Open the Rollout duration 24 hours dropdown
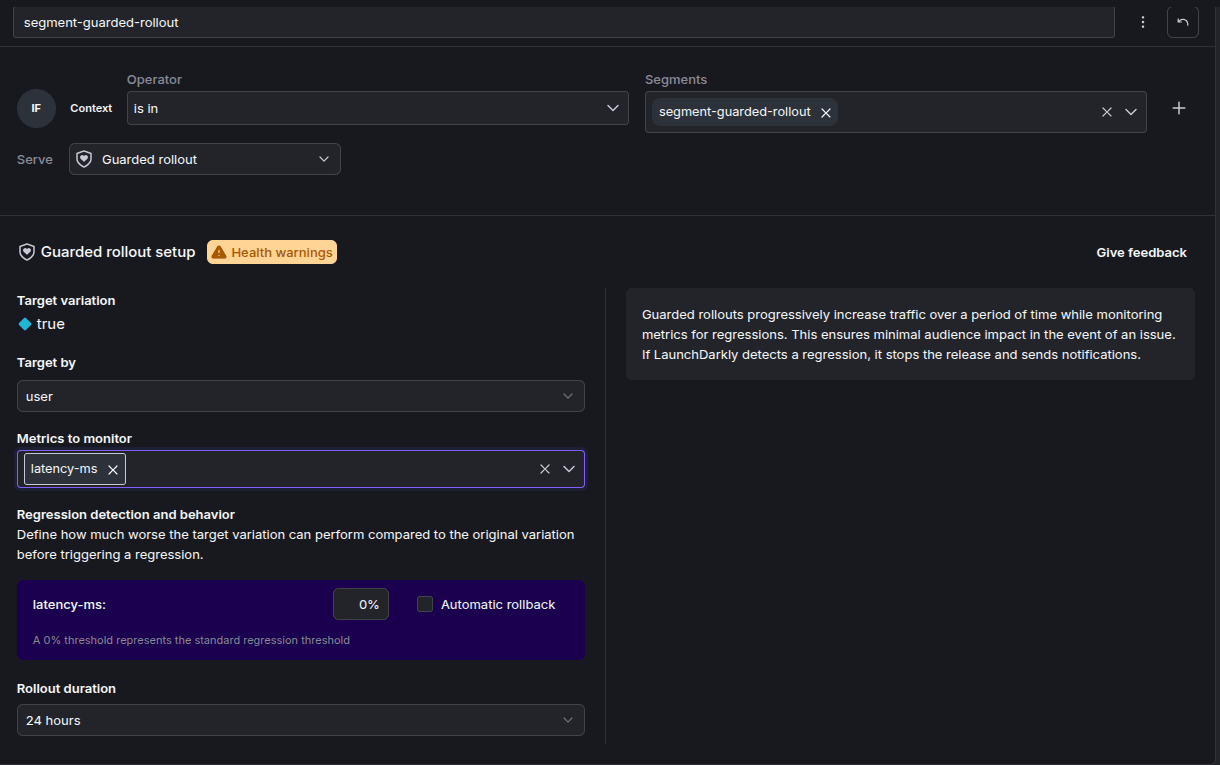This screenshot has height=765, width=1220. pos(301,720)
